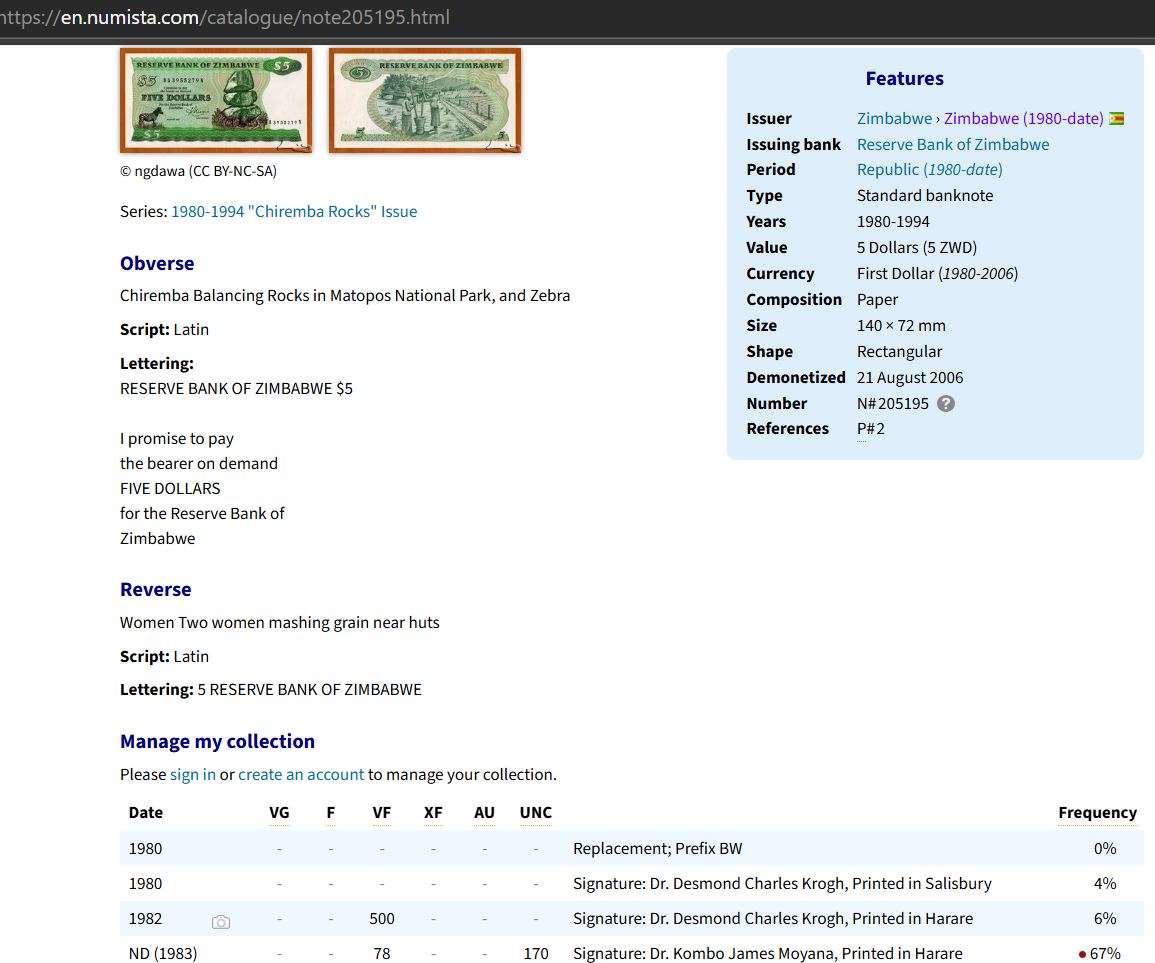Follow the Republic (1980-date) period link
Image resolution: width=1155 pixels, height=963 pixels.
pos(929,170)
